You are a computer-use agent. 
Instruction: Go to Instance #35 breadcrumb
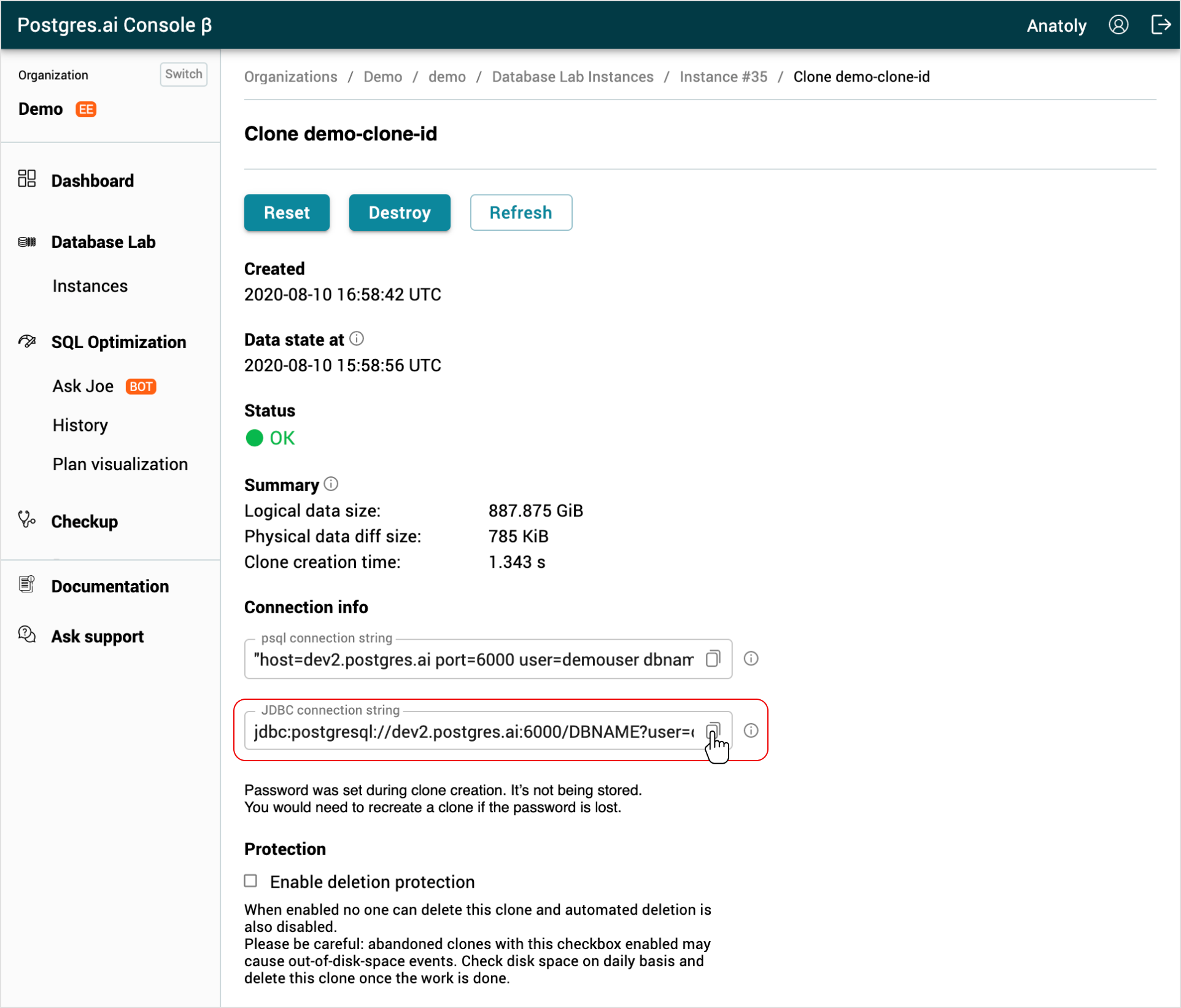pos(723,77)
